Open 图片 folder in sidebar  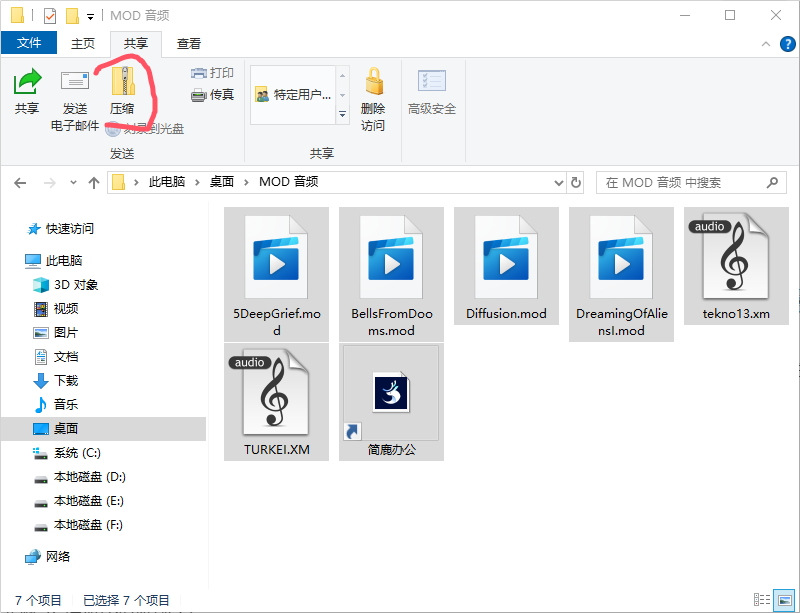56,333
